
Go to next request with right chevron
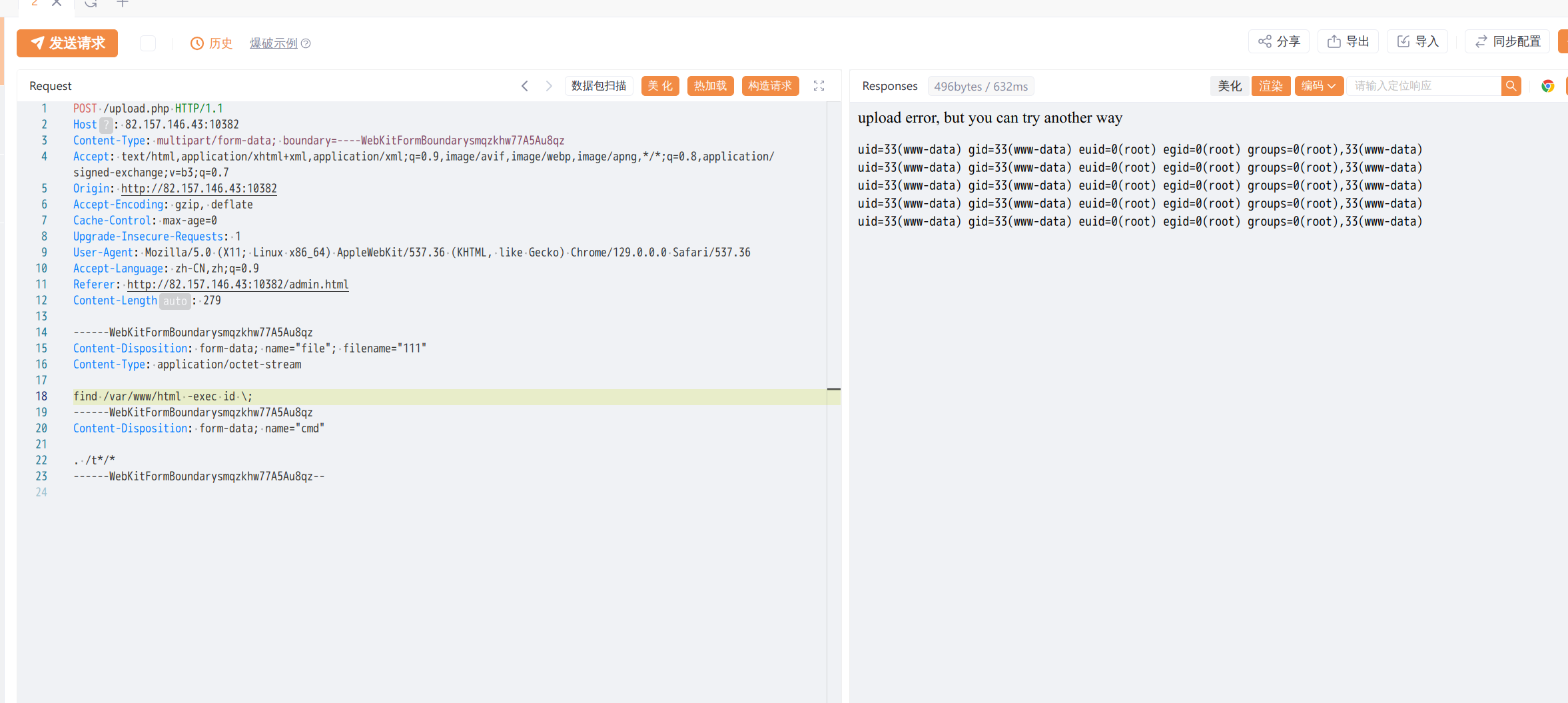click(549, 86)
